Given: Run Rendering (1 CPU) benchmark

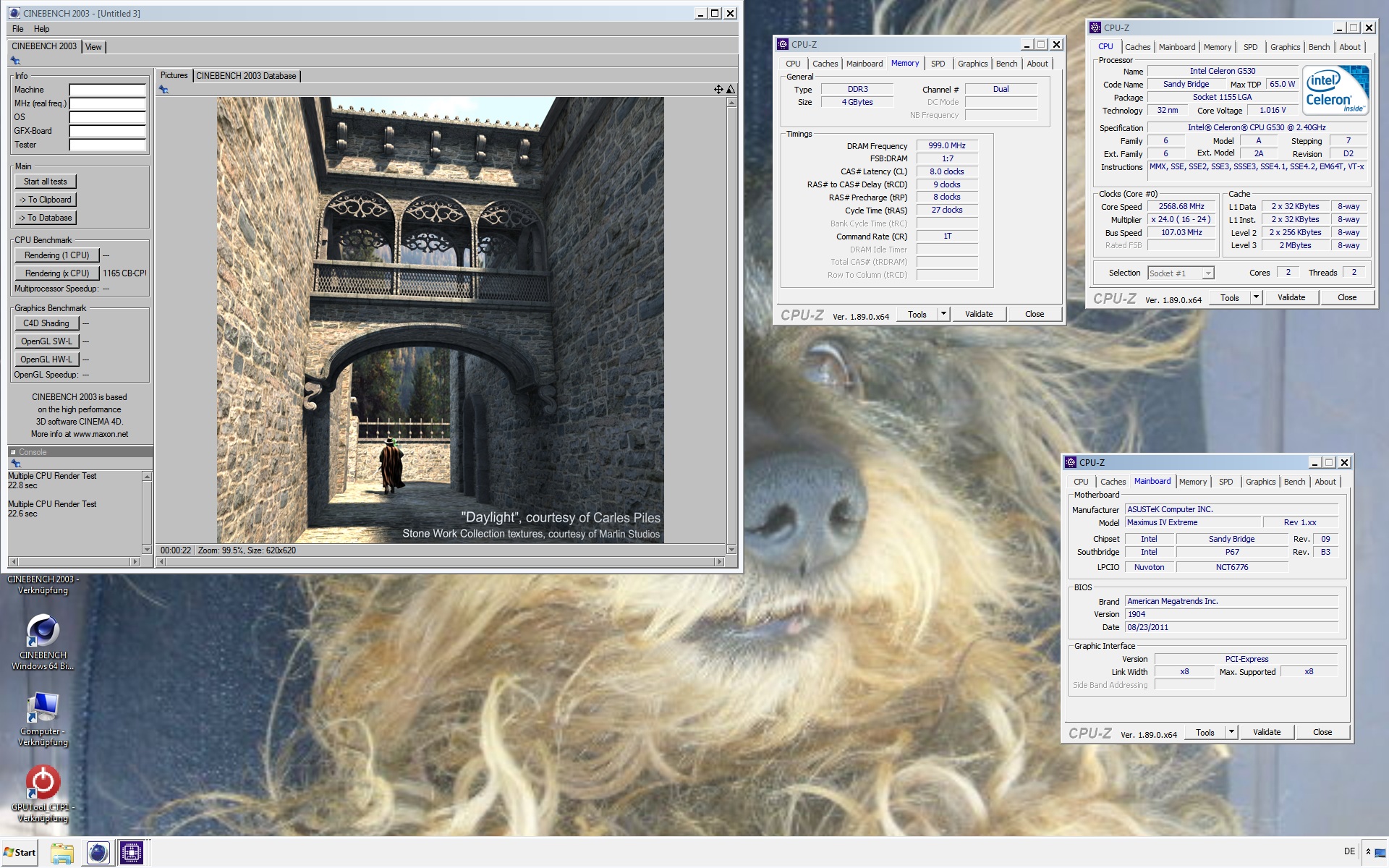Looking at the screenshot, I should pyautogui.click(x=56, y=255).
